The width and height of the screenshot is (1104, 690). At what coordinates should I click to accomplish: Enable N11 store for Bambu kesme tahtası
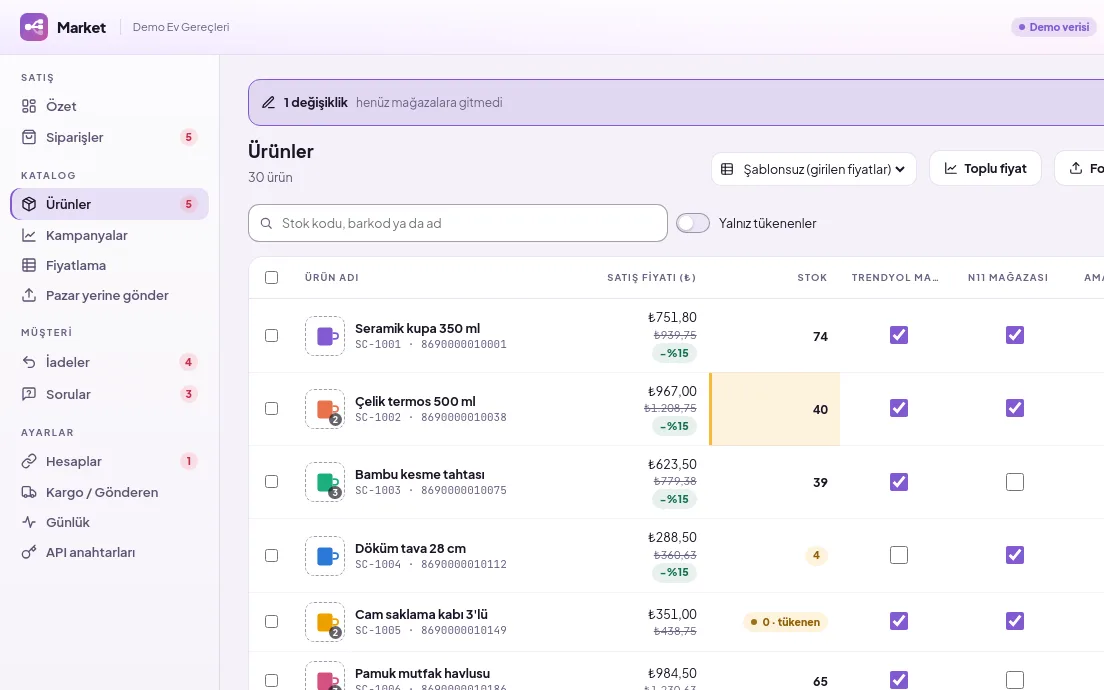coord(1015,482)
